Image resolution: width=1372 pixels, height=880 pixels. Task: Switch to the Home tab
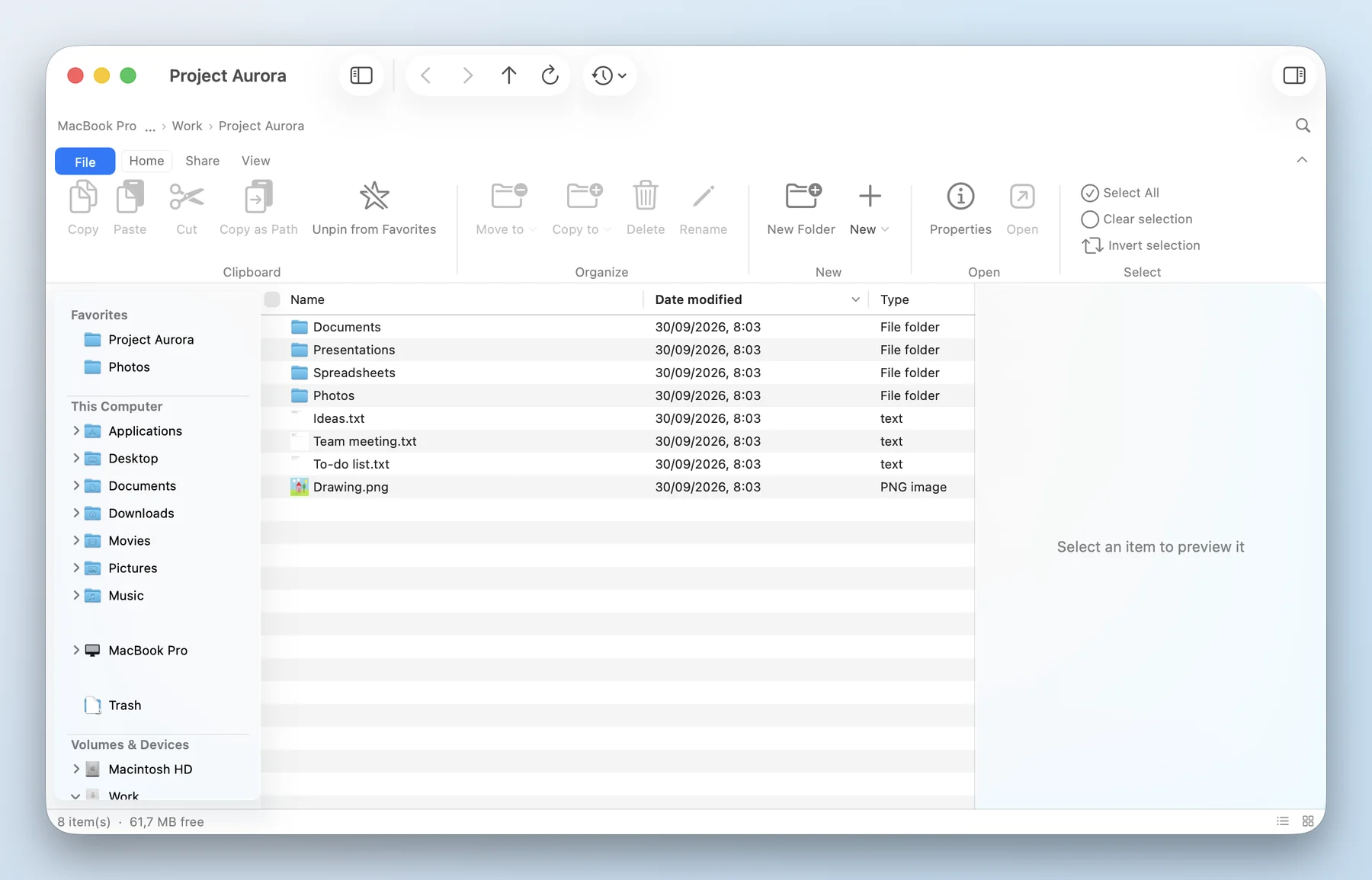[146, 161]
